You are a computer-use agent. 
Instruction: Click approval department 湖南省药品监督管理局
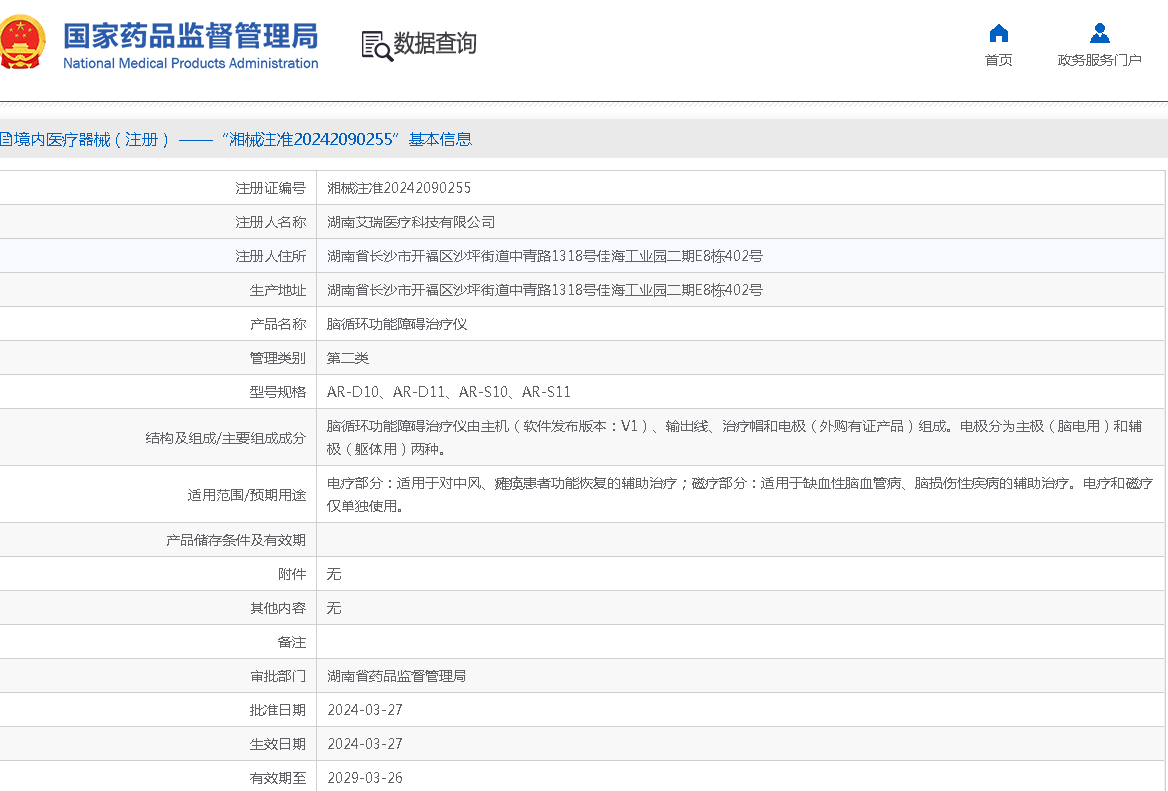click(x=397, y=676)
